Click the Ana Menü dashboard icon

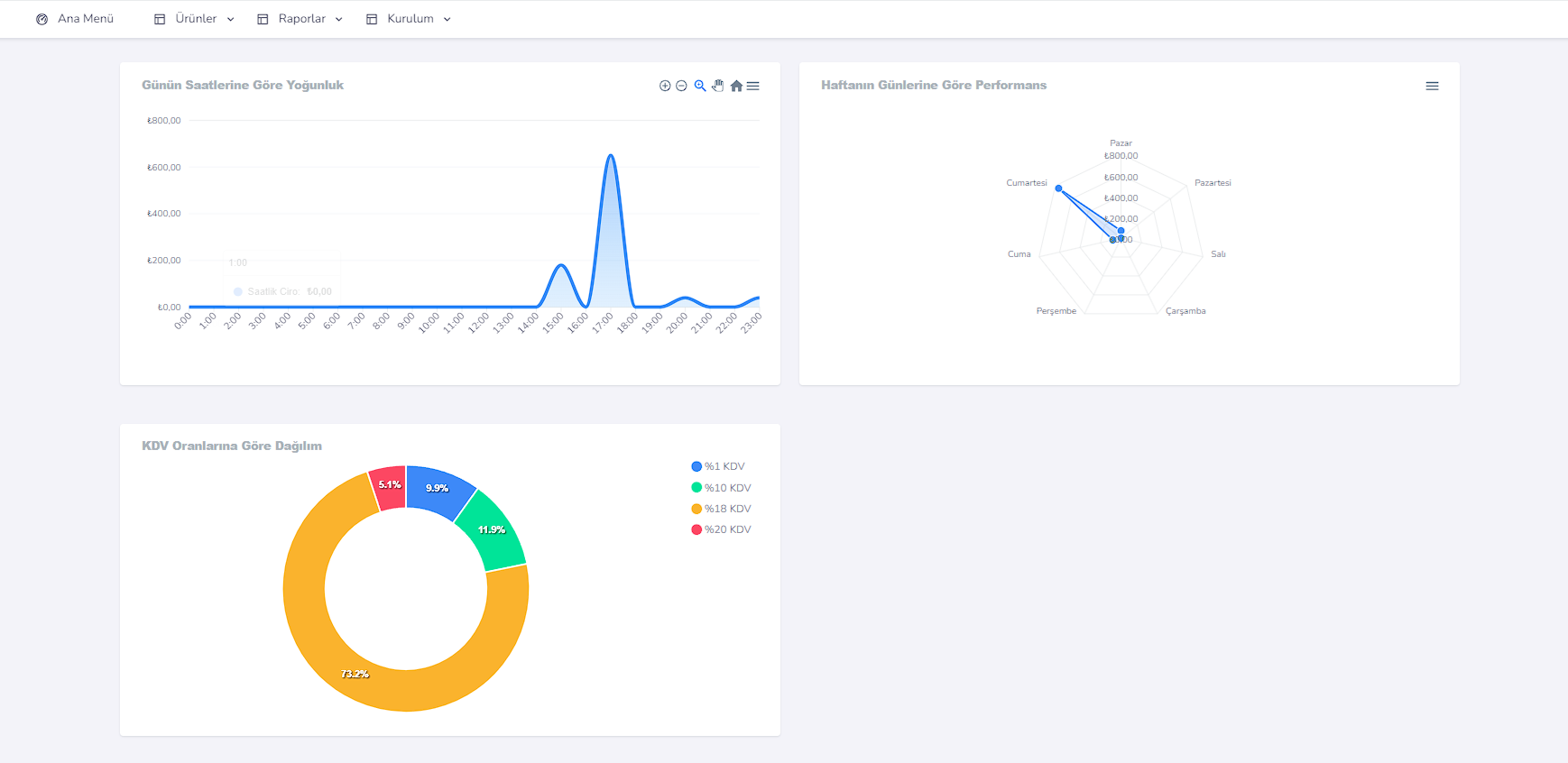pyautogui.click(x=42, y=19)
